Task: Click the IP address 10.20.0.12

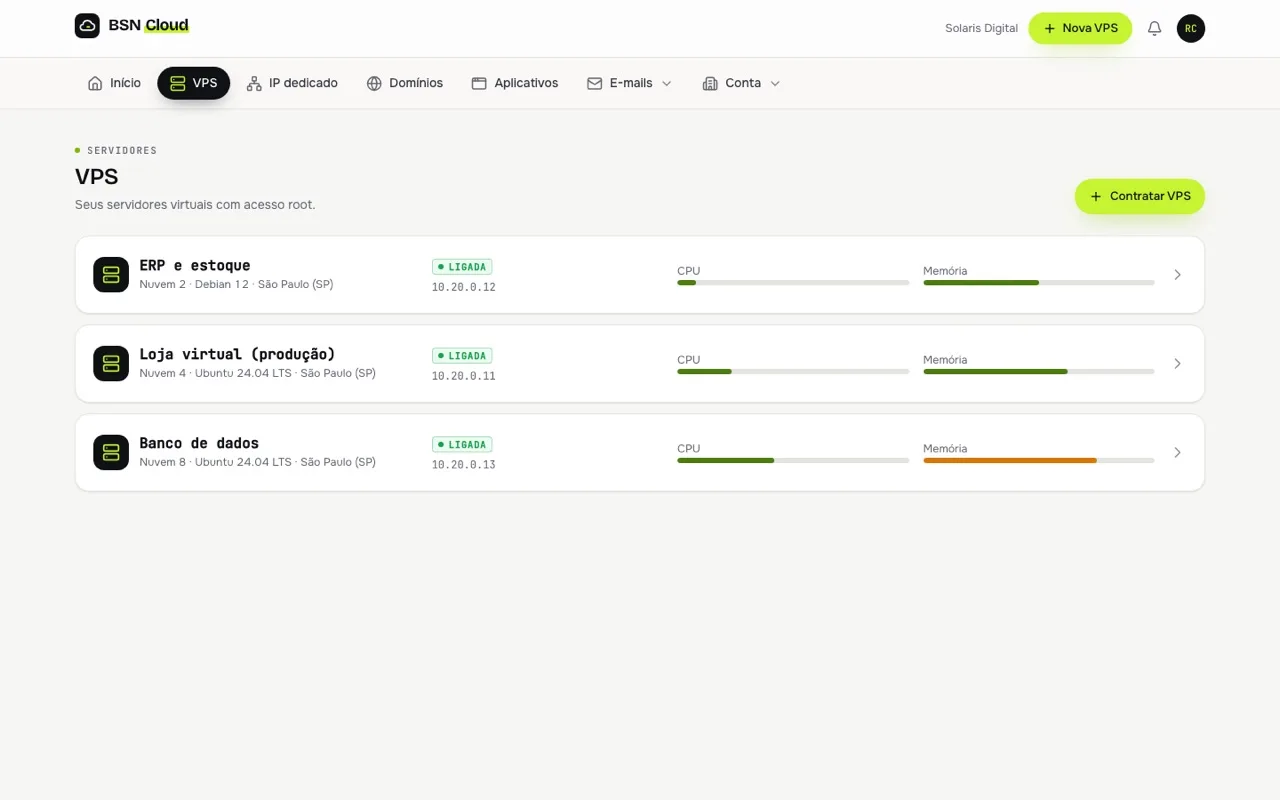Action: [x=464, y=287]
